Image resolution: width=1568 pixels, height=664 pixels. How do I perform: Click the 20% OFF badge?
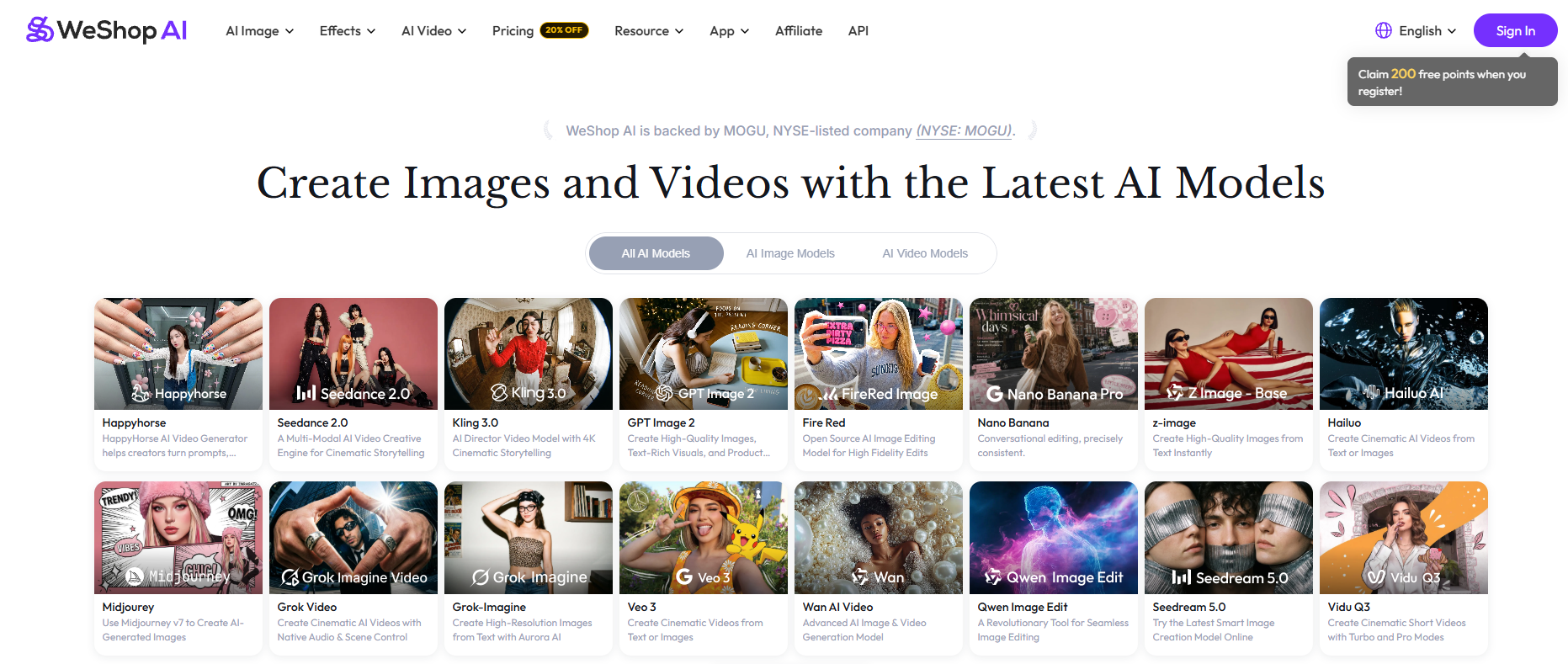pyautogui.click(x=564, y=30)
